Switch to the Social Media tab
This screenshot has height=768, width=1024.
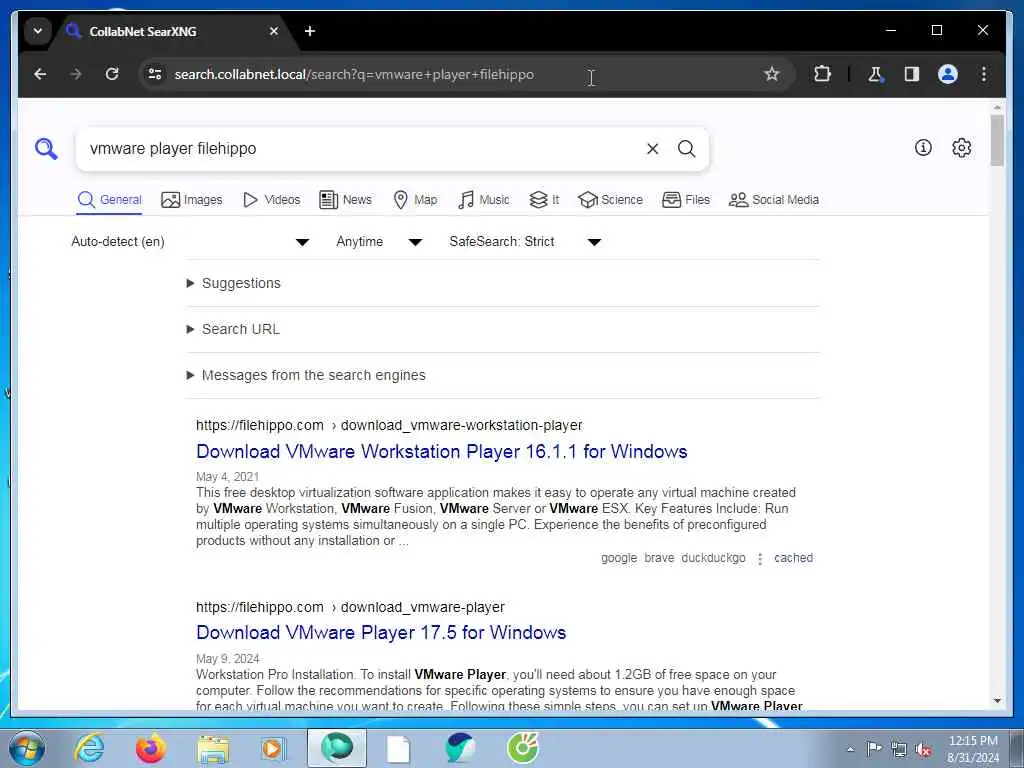[x=773, y=200]
